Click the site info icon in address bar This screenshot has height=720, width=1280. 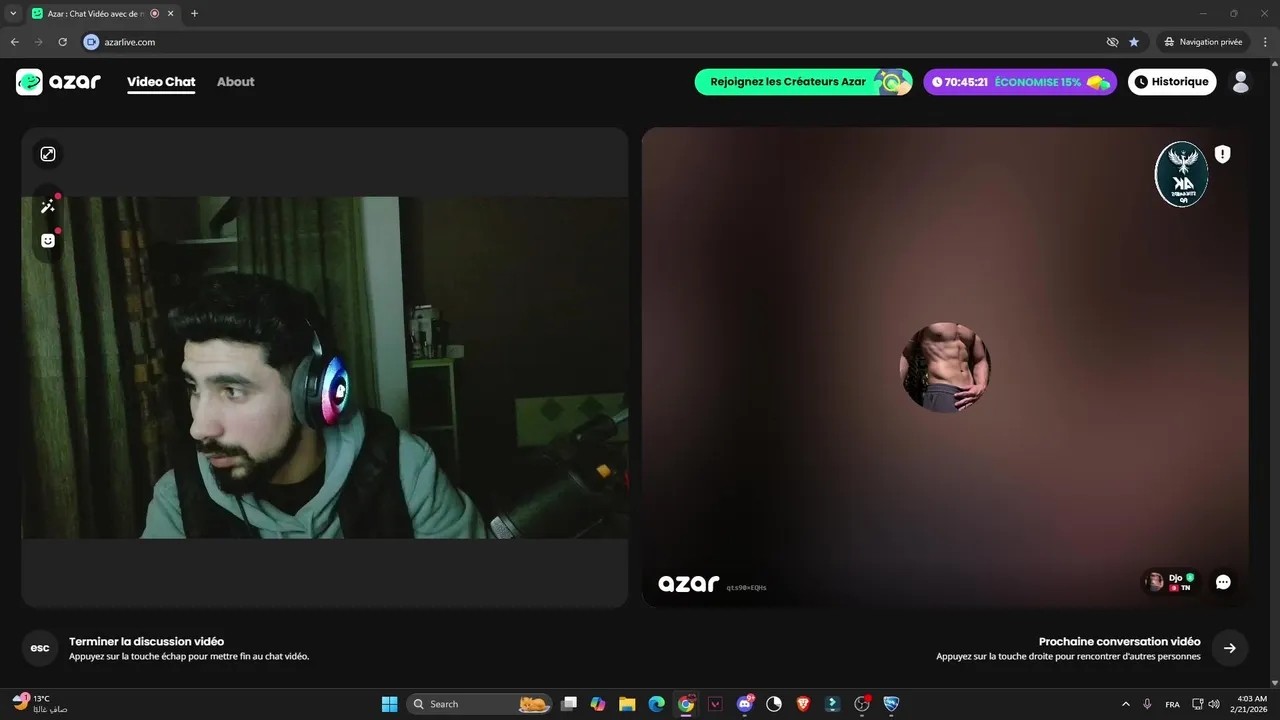pyautogui.click(x=92, y=42)
